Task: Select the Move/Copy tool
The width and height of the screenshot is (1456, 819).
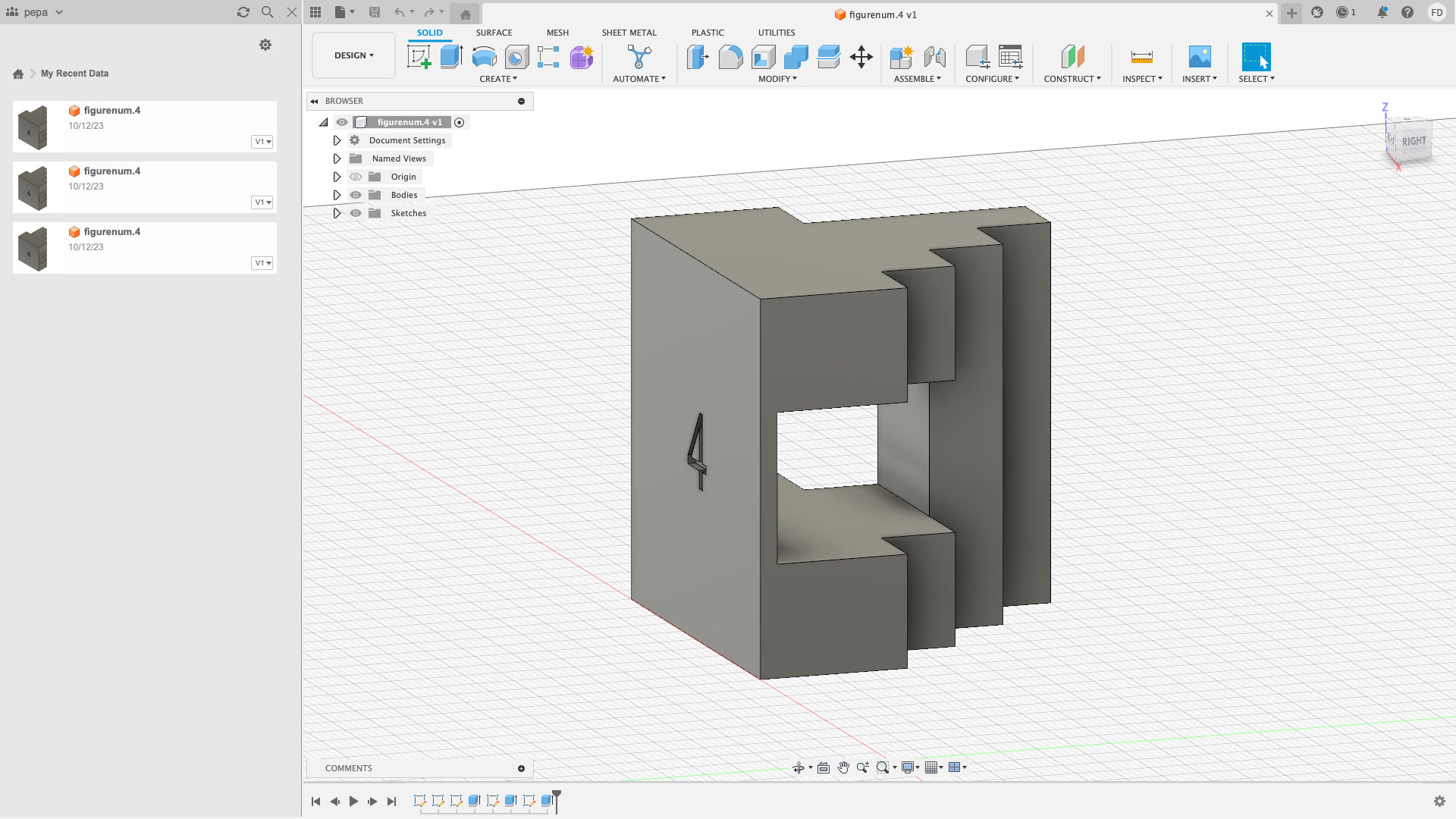Action: 861,57
